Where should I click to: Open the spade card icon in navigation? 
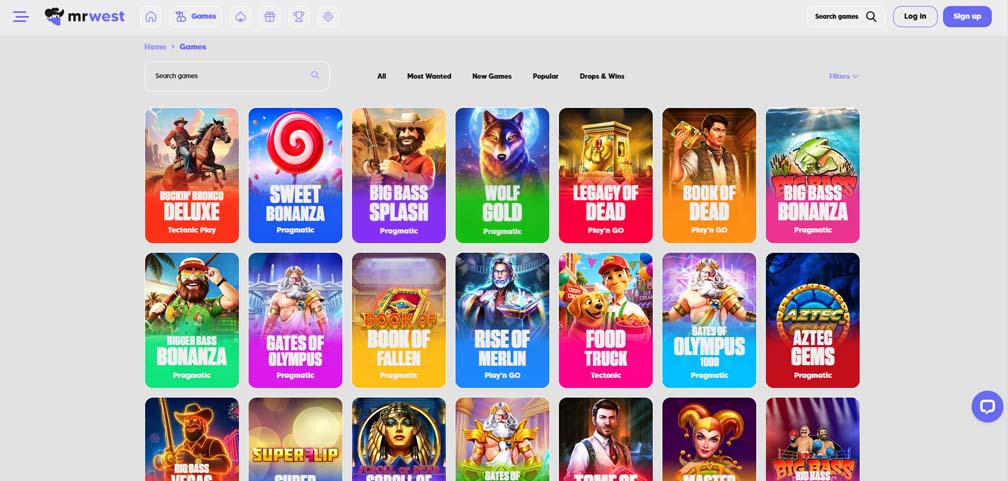(x=240, y=17)
